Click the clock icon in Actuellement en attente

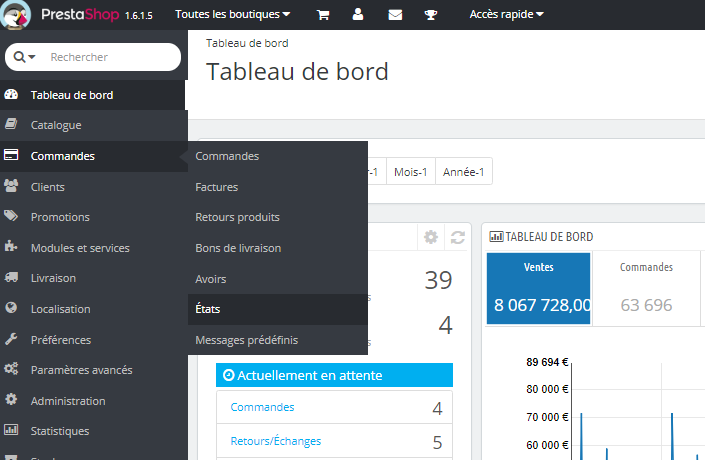(x=228, y=375)
